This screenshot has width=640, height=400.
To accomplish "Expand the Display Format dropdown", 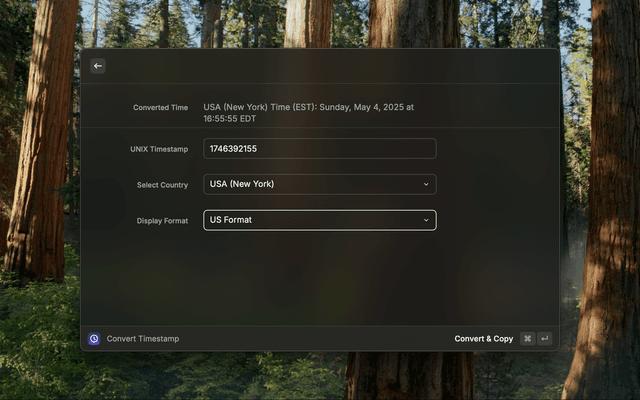I will [319, 220].
